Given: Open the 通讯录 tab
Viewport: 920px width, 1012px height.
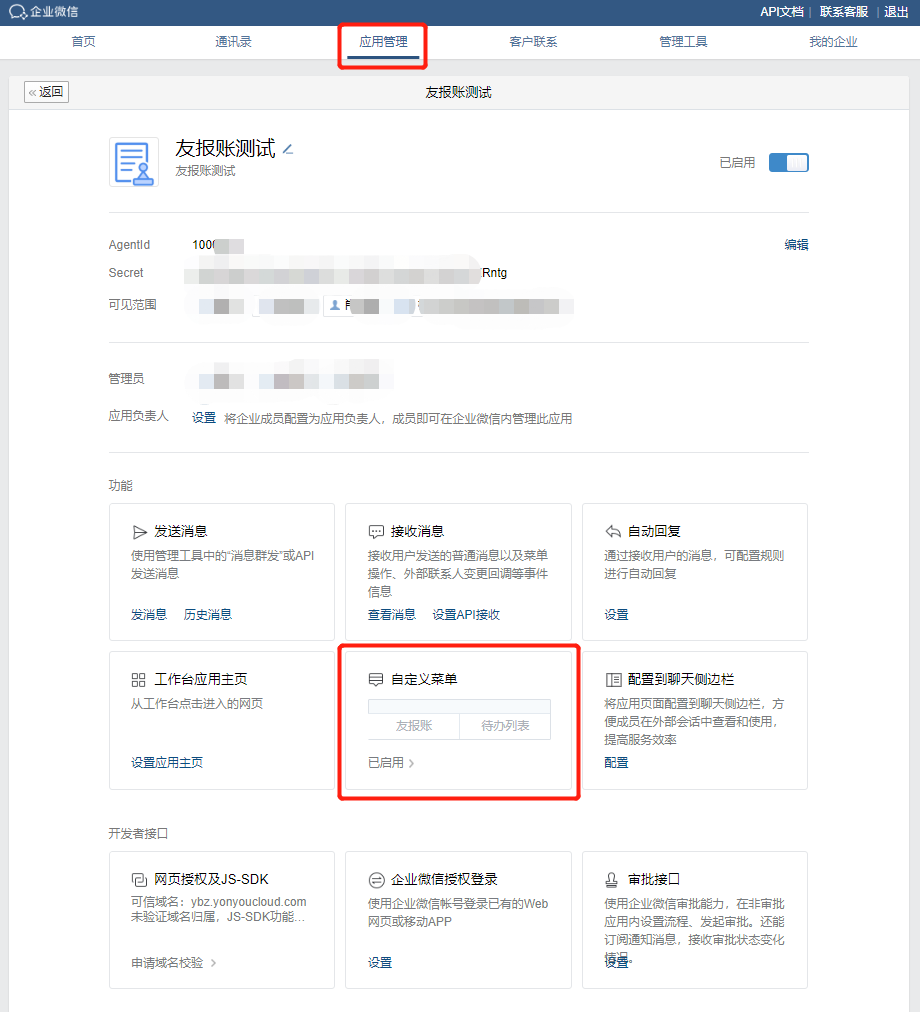Looking at the screenshot, I should pos(233,42).
